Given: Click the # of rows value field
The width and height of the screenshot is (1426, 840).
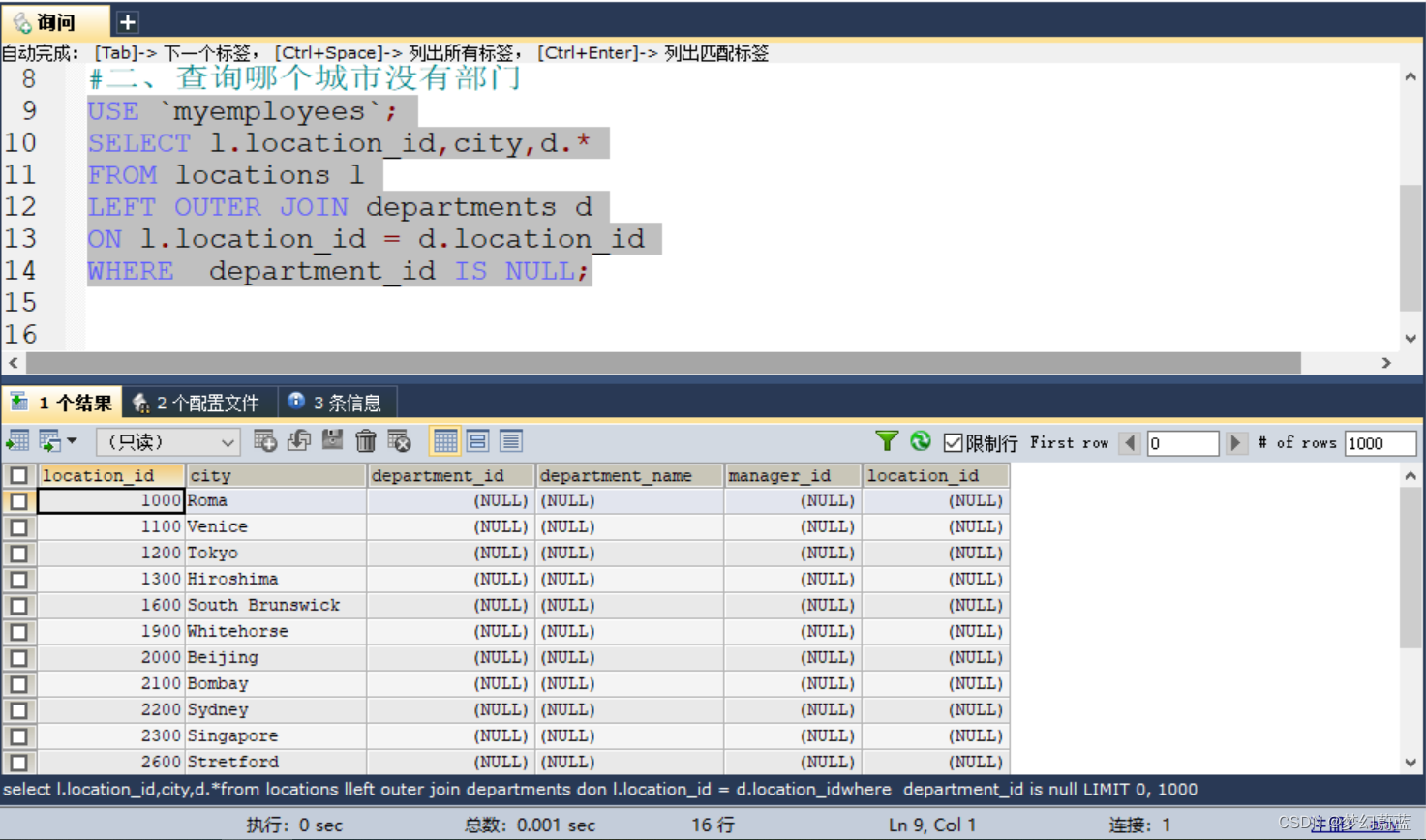Looking at the screenshot, I should 1380,442.
